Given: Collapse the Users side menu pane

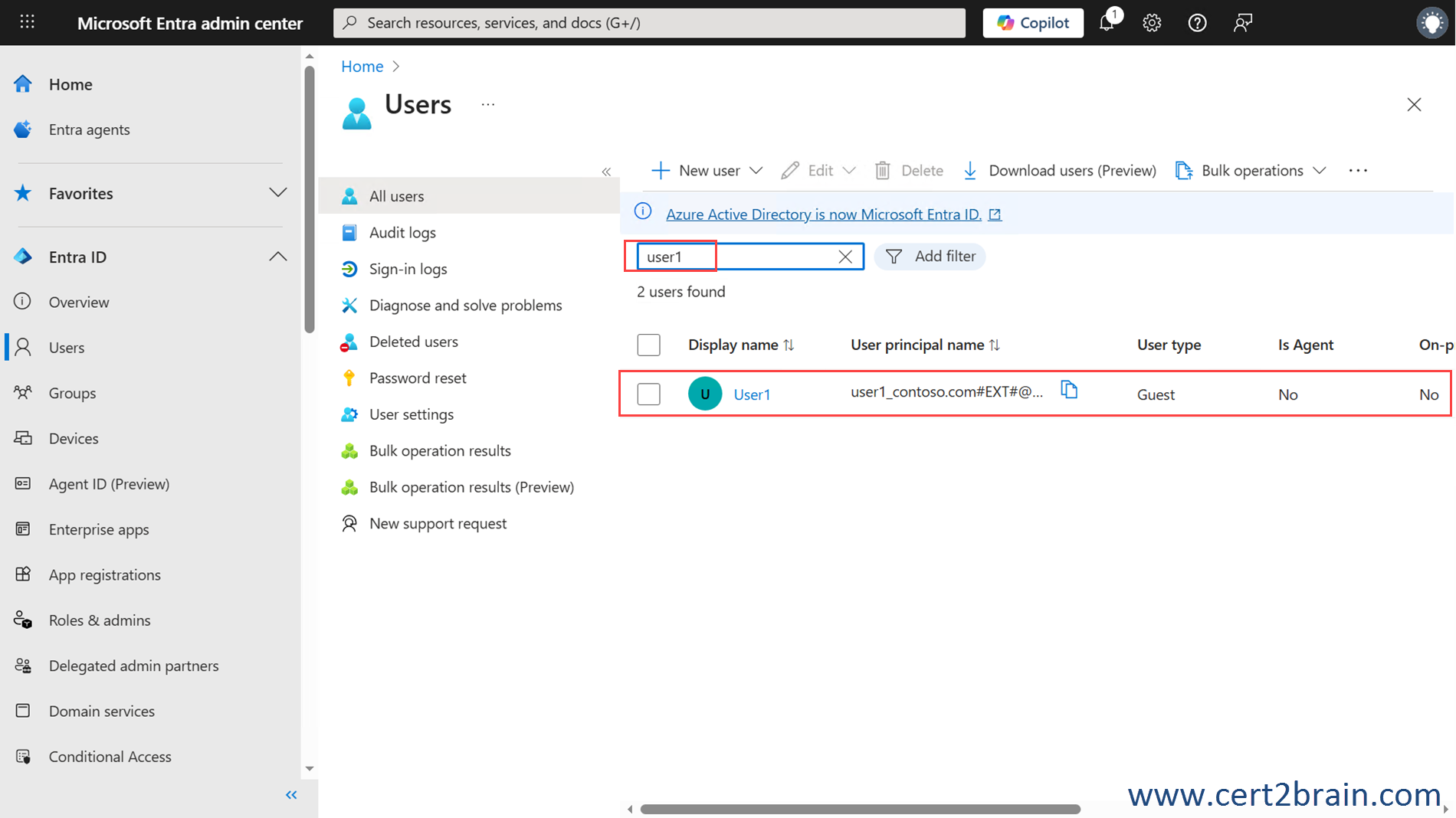Looking at the screenshot, I should click(x=606, y=172).
